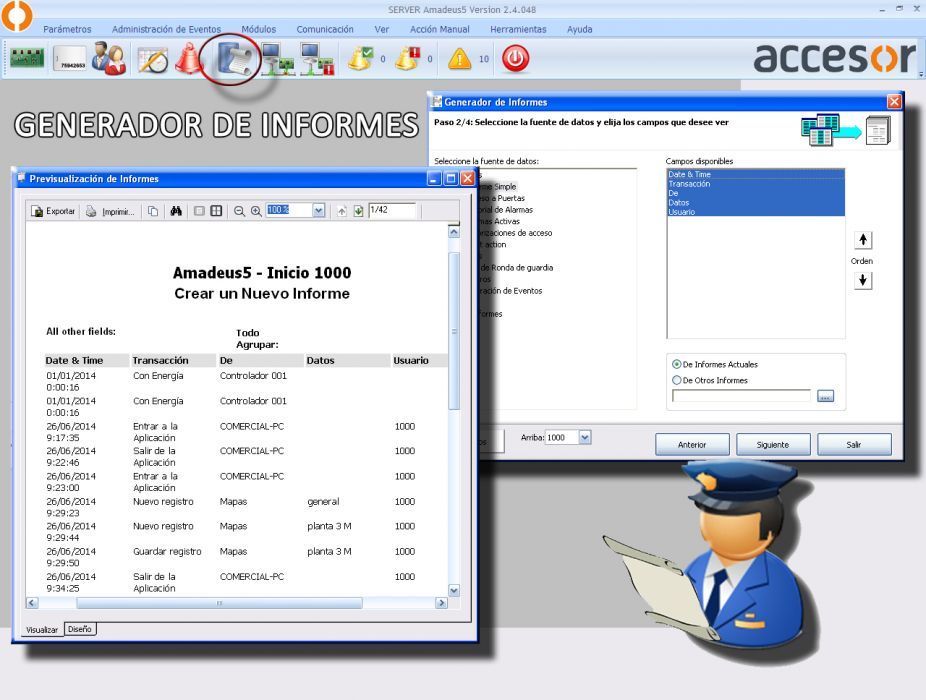Image resolution: width=926 pixels, height=700 pixels.
Task: Open the Módulos menu
Action: (259, 29)
